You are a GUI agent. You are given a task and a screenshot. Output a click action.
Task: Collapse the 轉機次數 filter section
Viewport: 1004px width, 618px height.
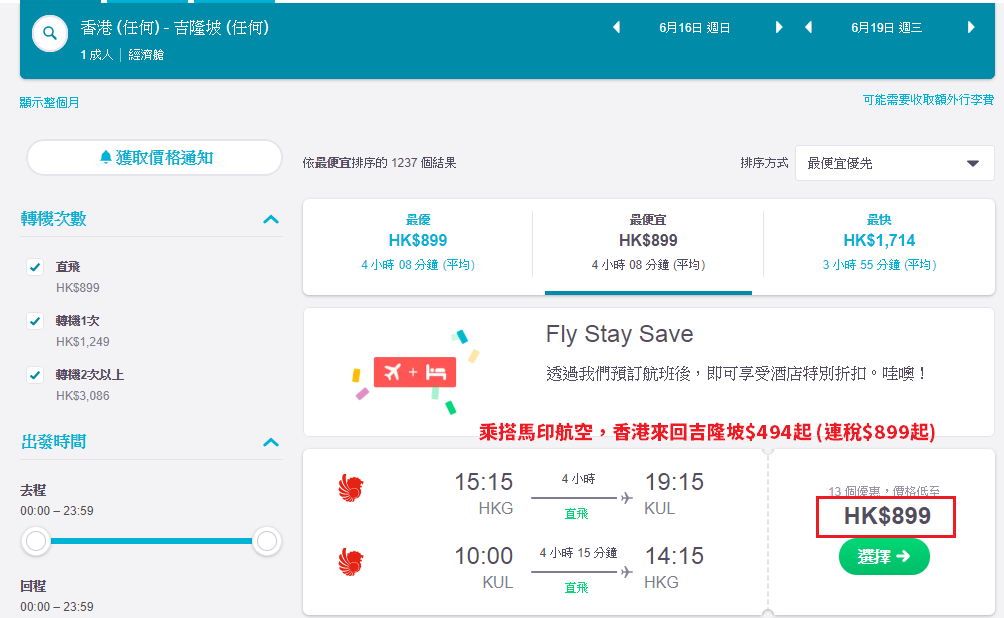click(271, 219)
